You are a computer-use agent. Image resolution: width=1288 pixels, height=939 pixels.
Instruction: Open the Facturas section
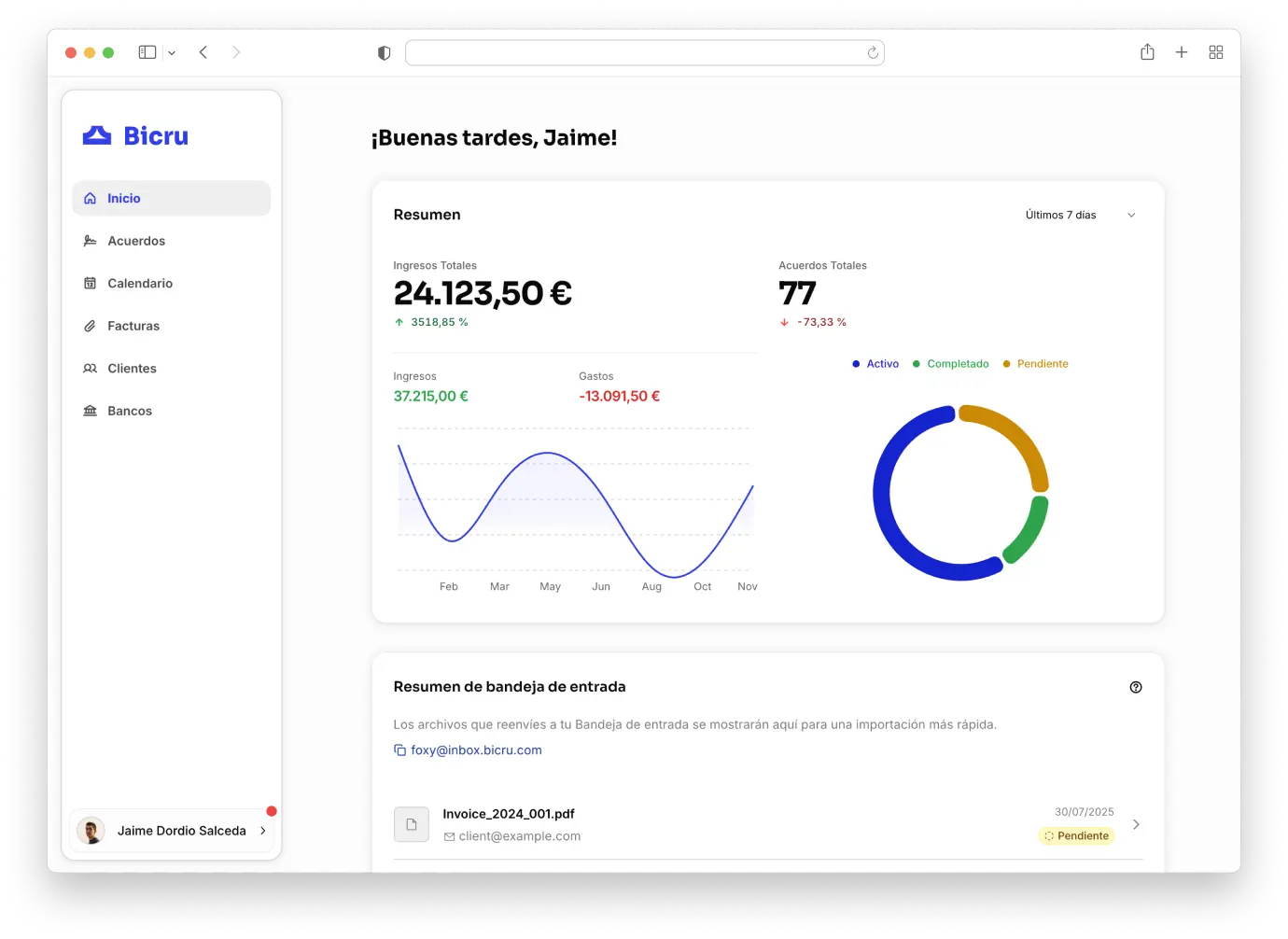(x=133, y=326)
